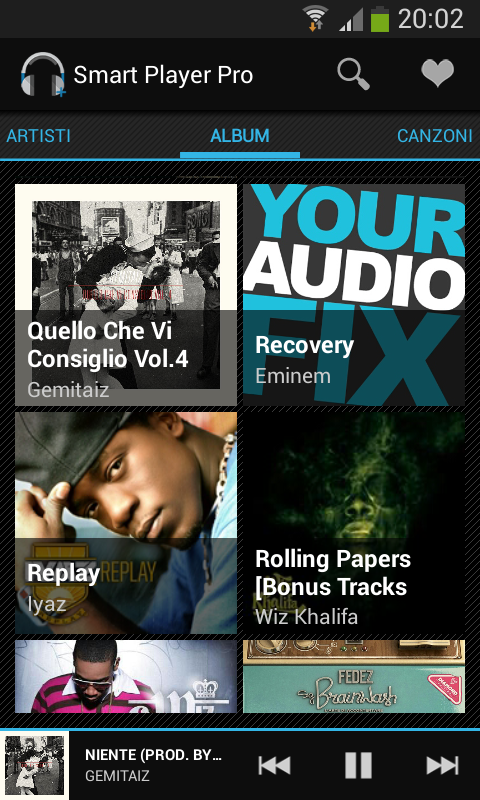Open now playing NIENTE track title
Image resolution: width=480 pixels, height=800 pixels.
tap(154, 755)
